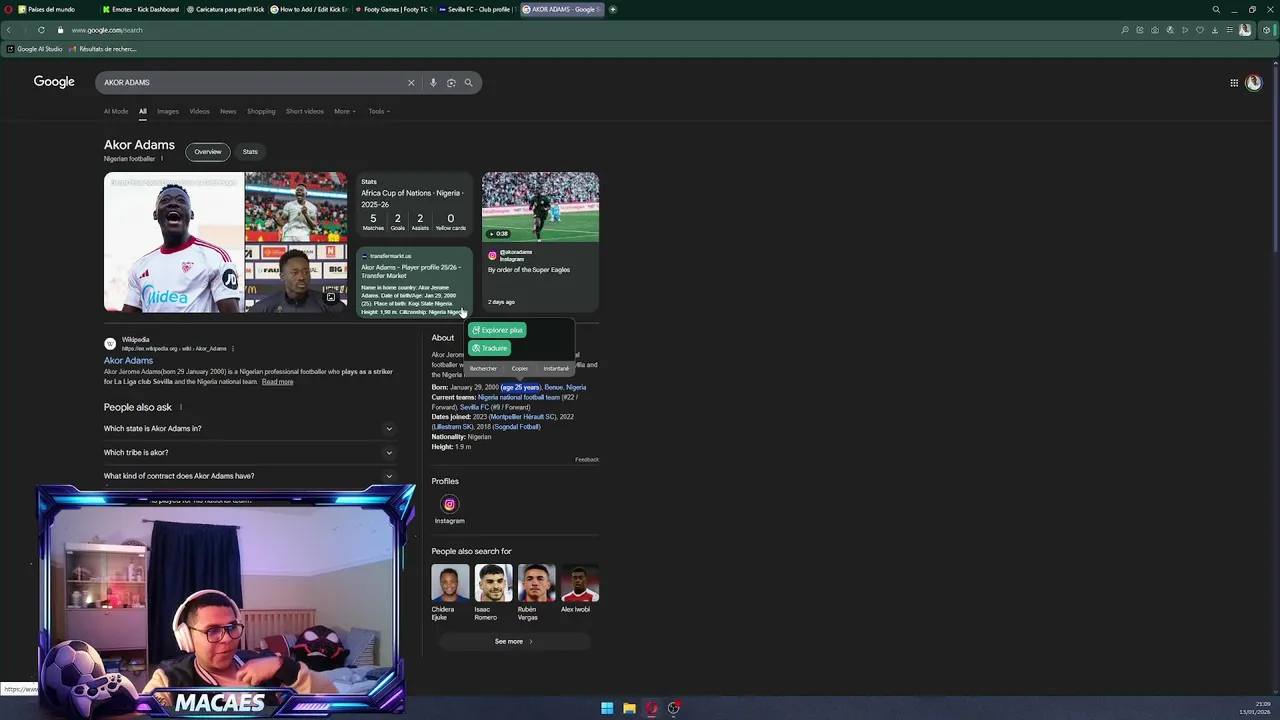Open the News results tab
Viewport: 1280px width, 720px height.
pos(228,111)
